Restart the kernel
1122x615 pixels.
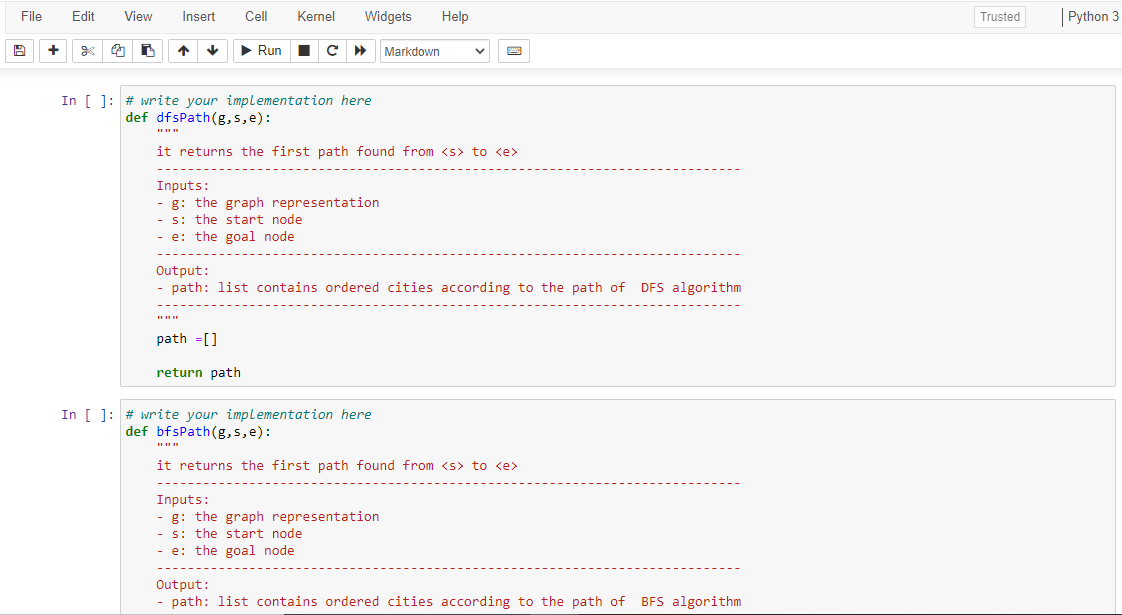[332, 50]
